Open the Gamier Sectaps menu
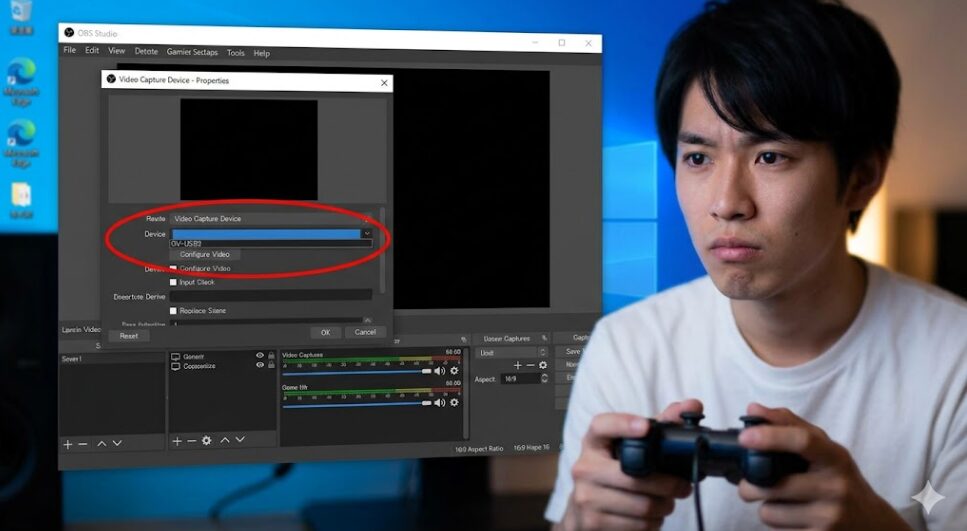This screenshot has width=967, height=531. (192, 52)
